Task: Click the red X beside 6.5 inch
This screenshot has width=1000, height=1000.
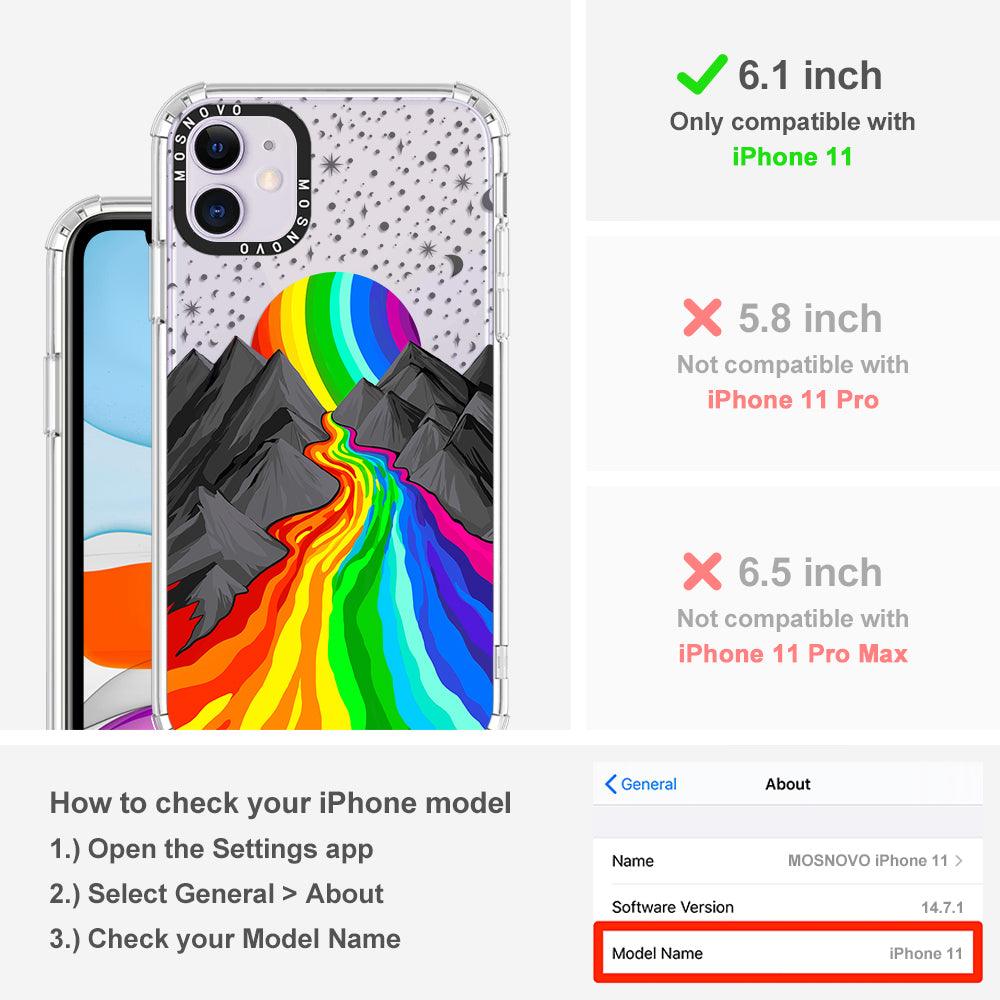Action: tap(702, 571)
